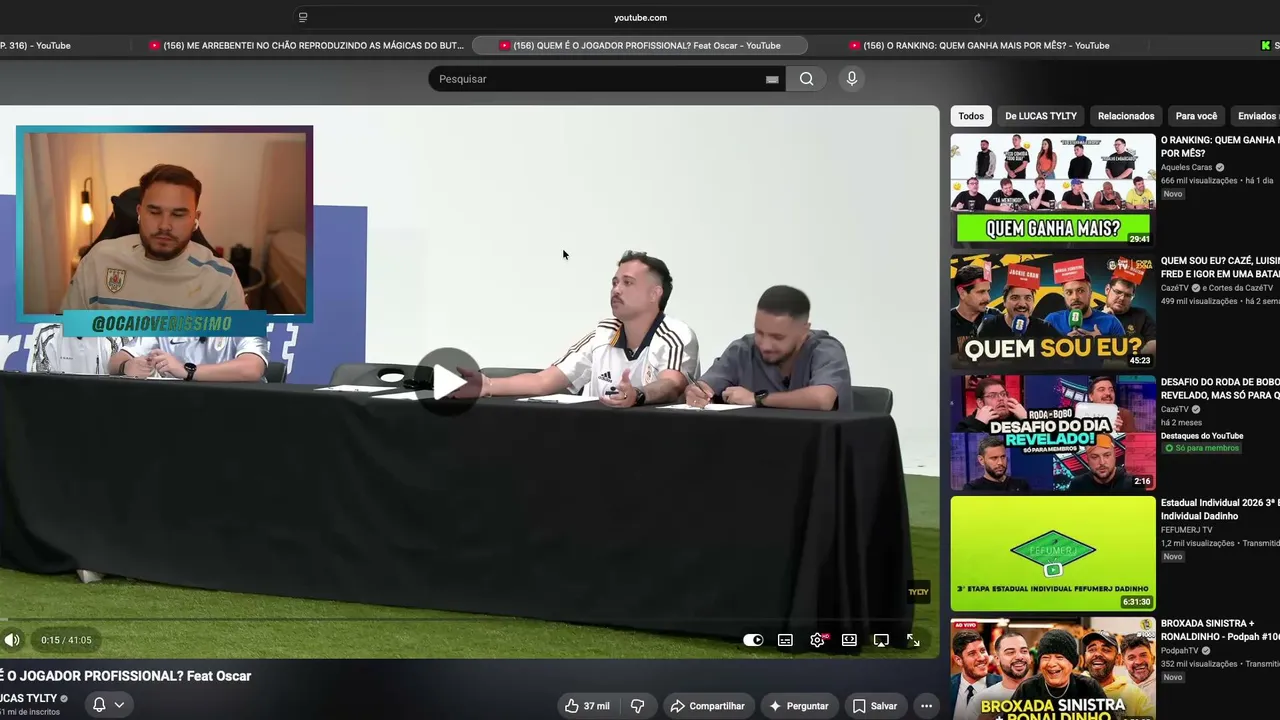Visit the PodpahTV channel link
This screenshot has height=720, width=1280.
pos(1179,651)
